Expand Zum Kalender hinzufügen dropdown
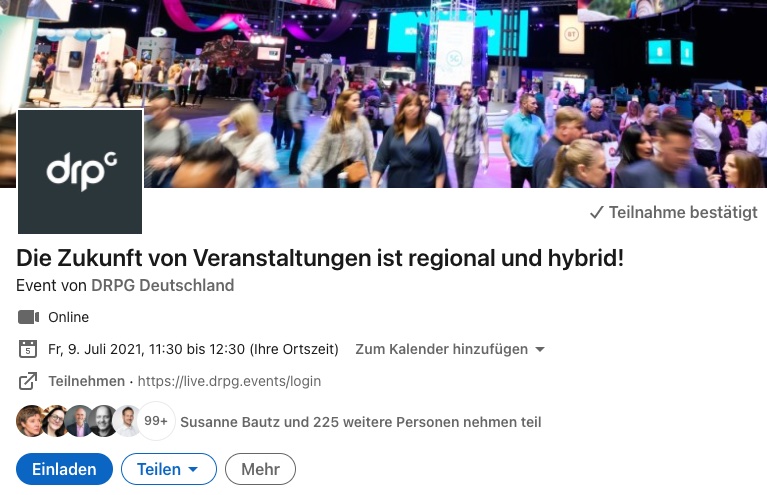 pyautogui.click(x=450, y=349)
